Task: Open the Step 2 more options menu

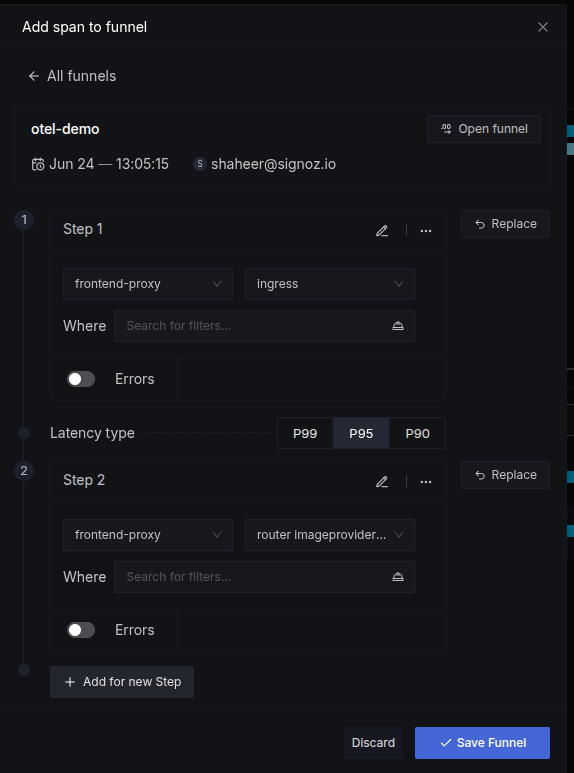Action: tap(426, 481)
